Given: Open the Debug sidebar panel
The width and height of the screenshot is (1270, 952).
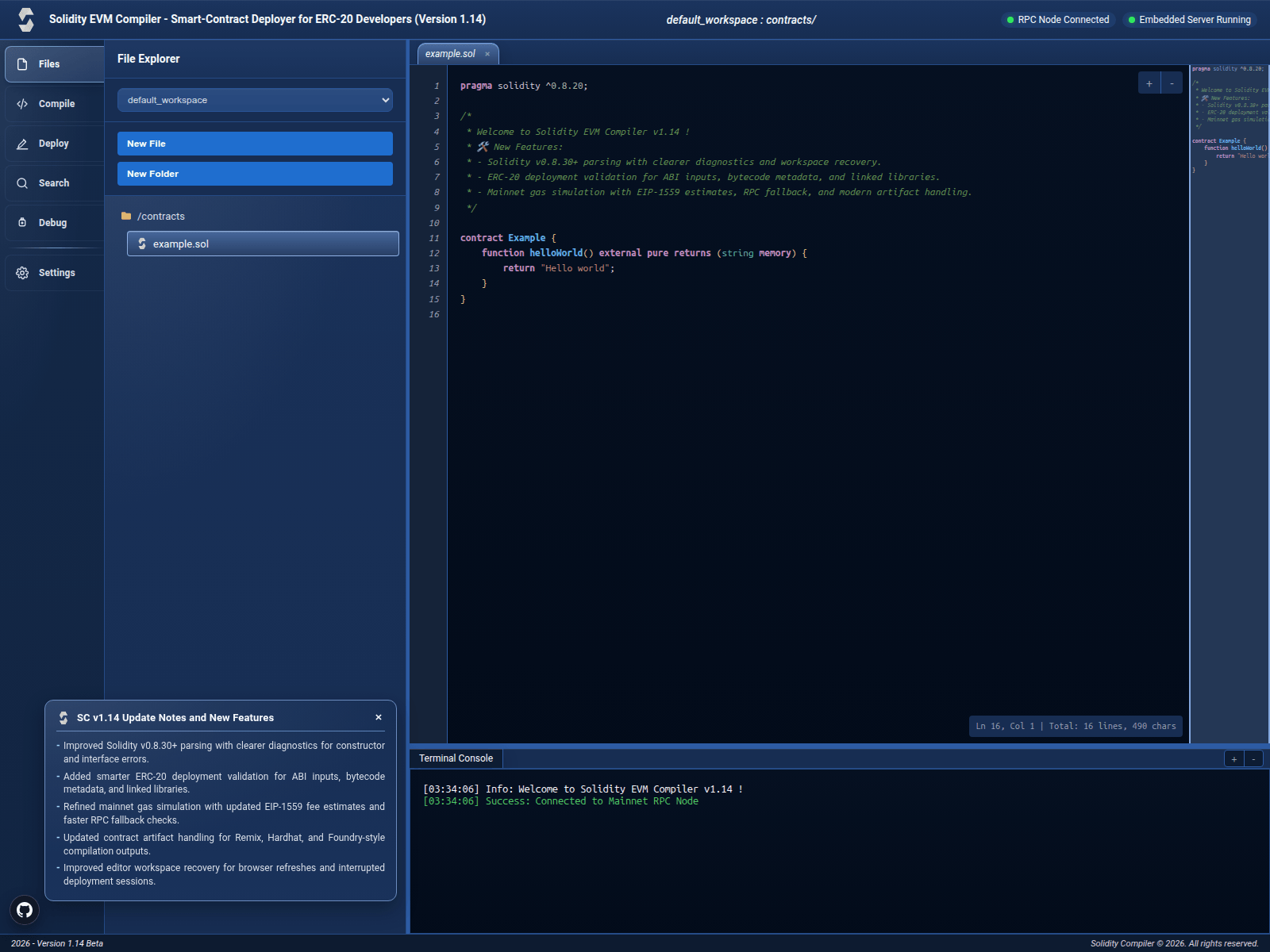Looking at the screenshot, I should point(55,223).
